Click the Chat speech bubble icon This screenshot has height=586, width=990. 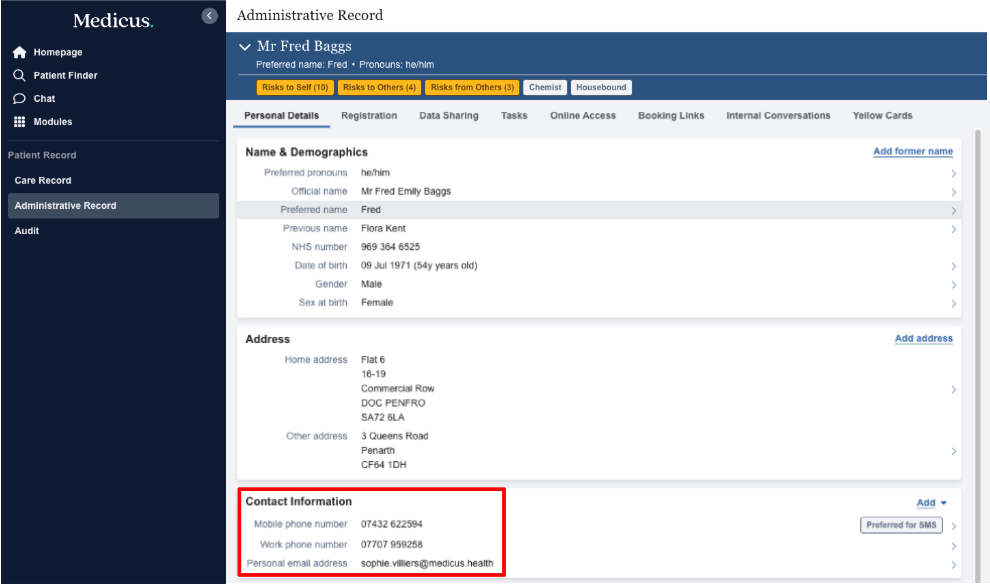[x=19, y=99]
